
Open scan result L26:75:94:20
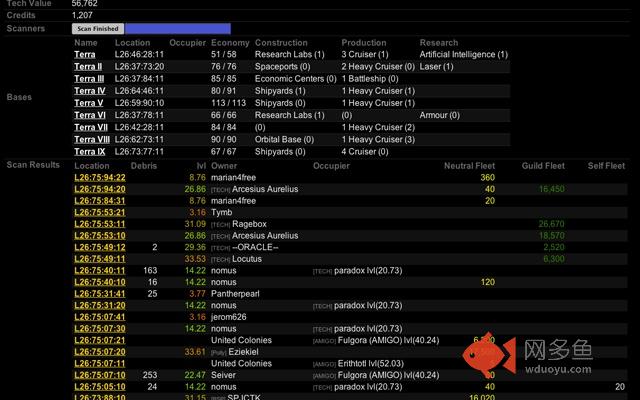pyautogui.click(x=99, y=189)
